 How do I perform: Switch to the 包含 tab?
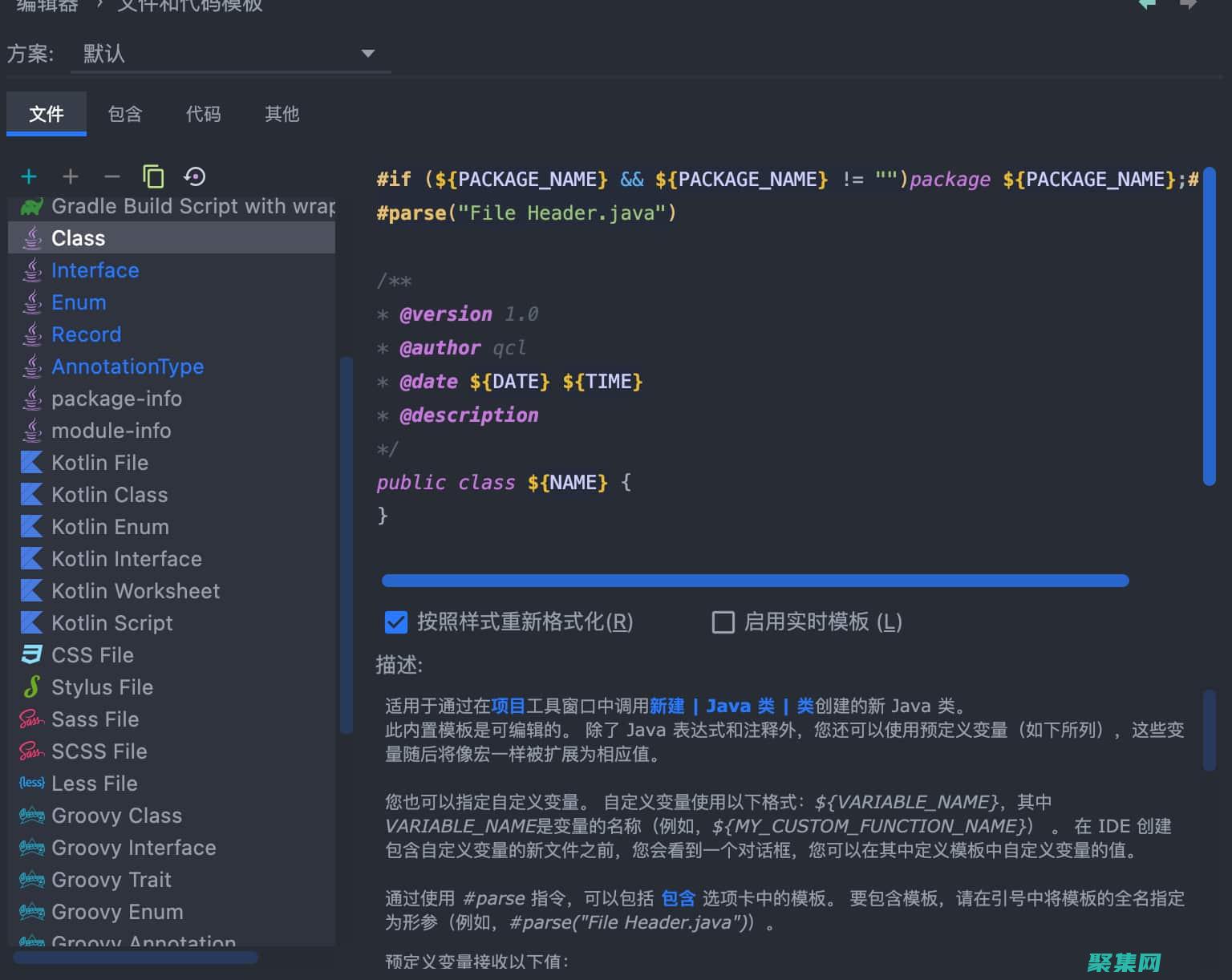(125, 114)
